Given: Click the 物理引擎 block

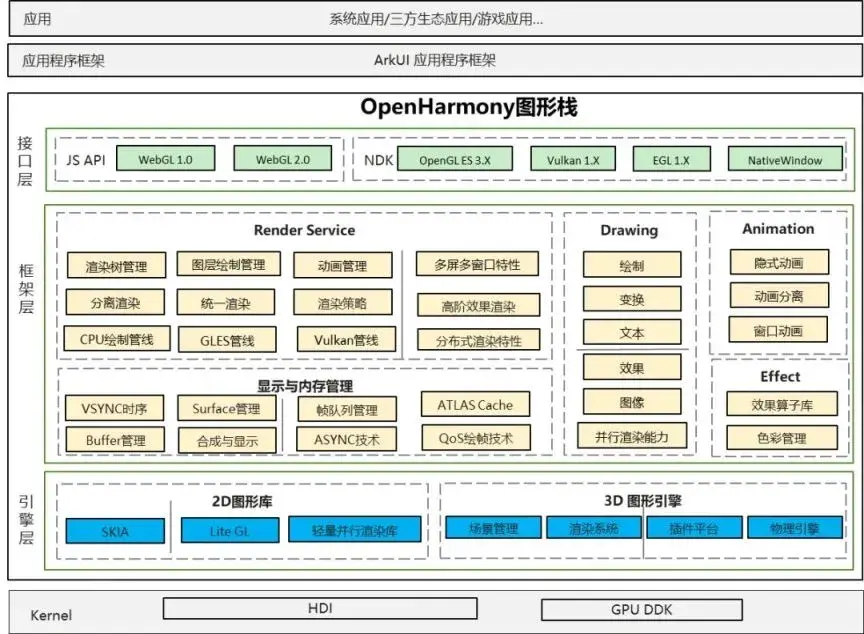Looking at the screenshot, I should point(795,528).
